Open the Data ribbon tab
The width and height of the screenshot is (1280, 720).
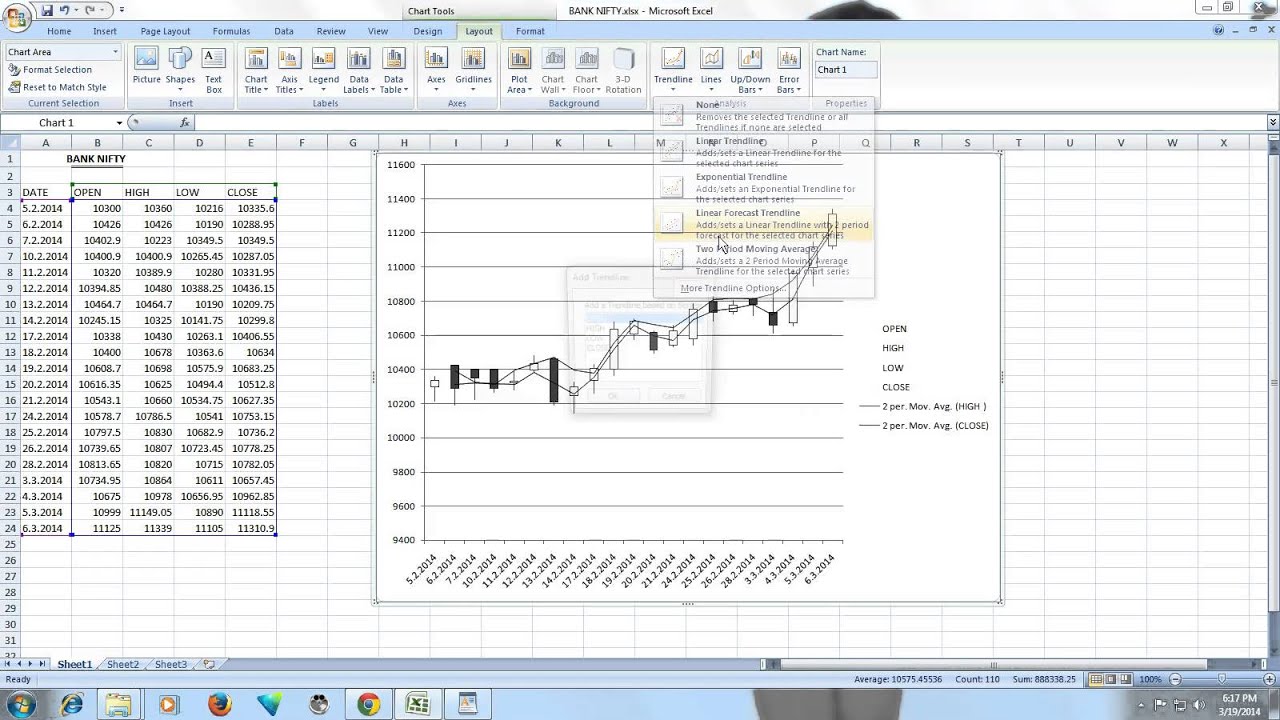pyautogui.click(x=284, y=31)
